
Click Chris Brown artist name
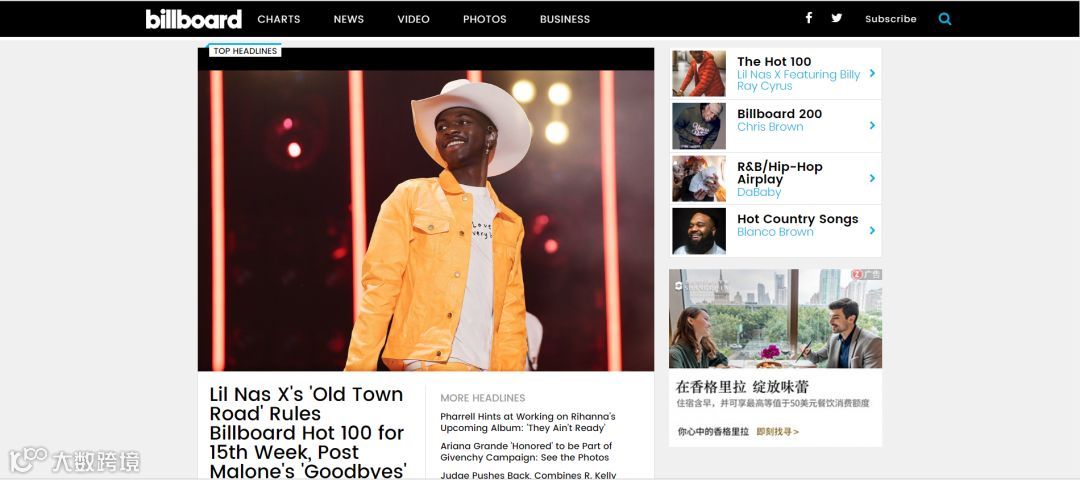pyautogui.click(x=770, y=127)
